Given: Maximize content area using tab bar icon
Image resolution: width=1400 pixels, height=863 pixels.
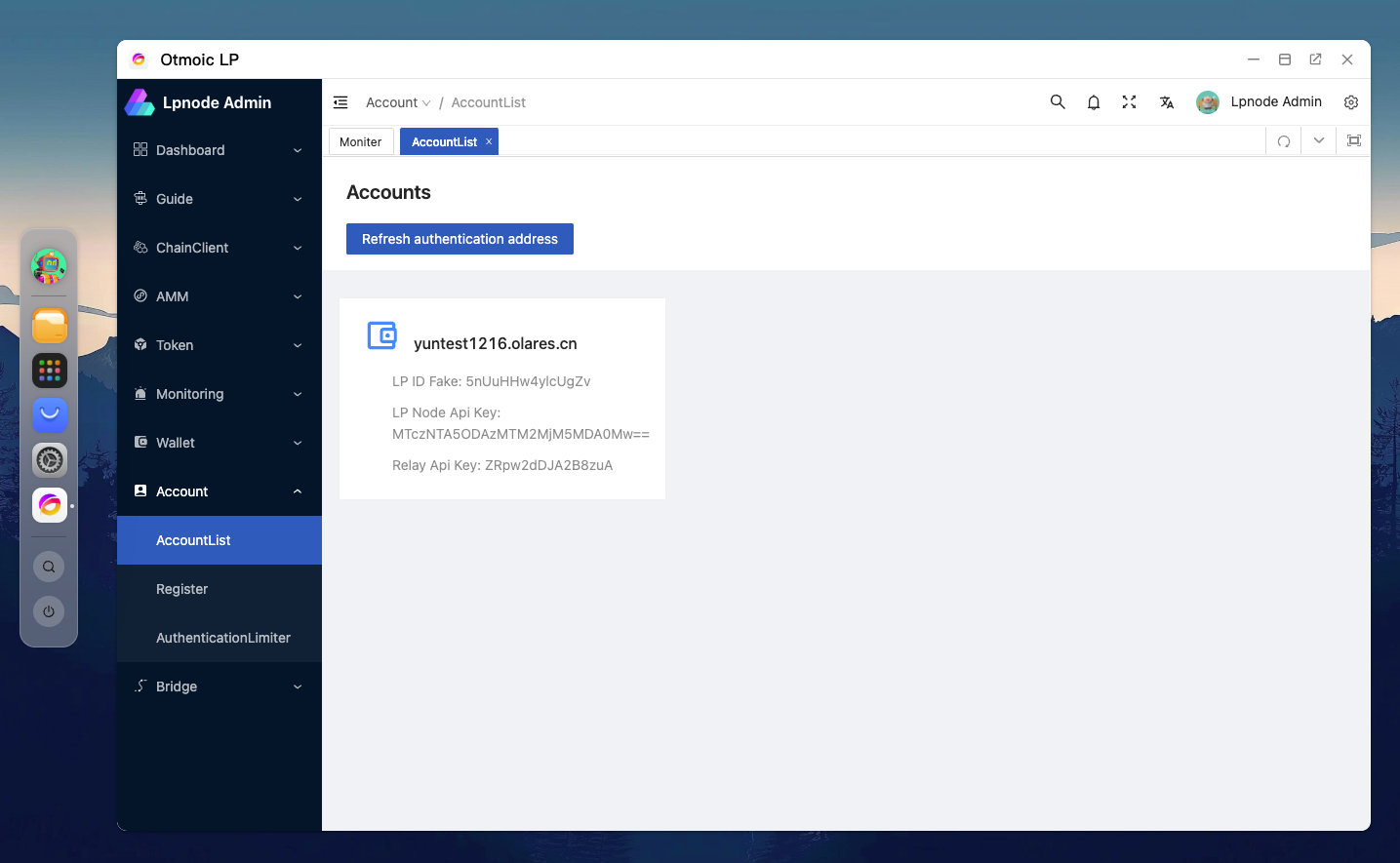Looking at the screenshot, I should click(x=1354, y=141).
